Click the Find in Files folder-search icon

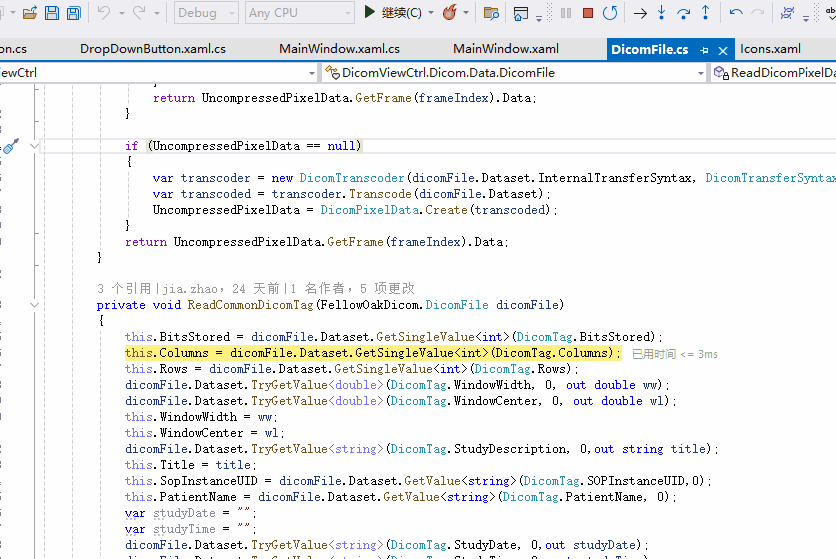click(x=491, y=13)
